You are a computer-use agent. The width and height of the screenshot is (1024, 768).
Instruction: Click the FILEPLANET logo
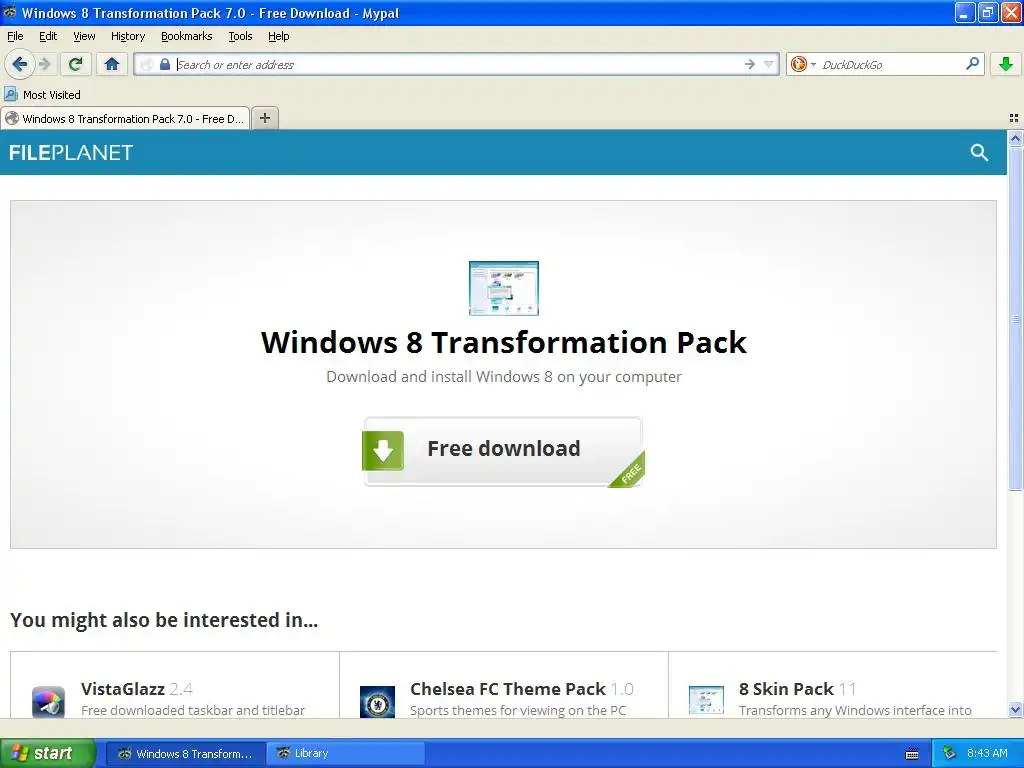(x=71, y=152)
